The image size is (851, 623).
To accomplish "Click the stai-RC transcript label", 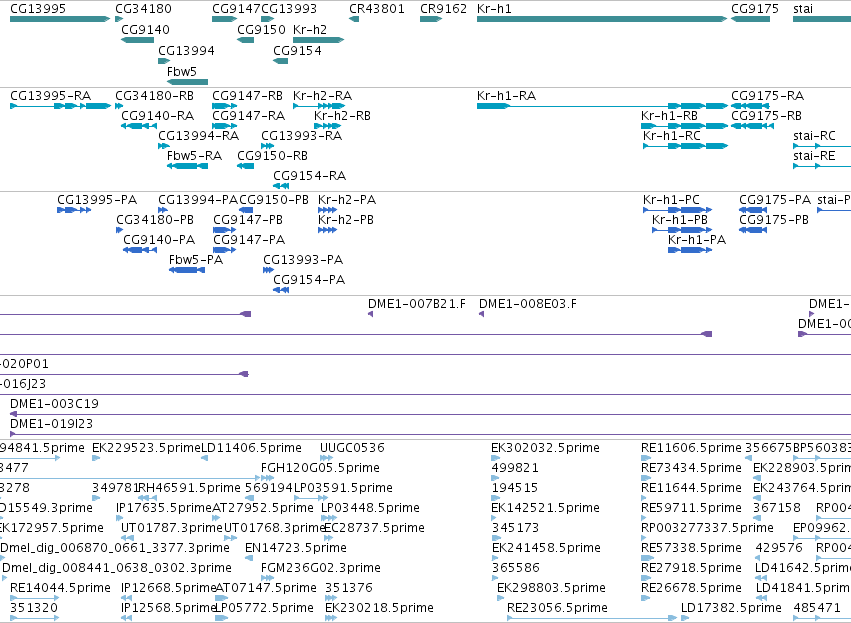I will click(814, 136).
